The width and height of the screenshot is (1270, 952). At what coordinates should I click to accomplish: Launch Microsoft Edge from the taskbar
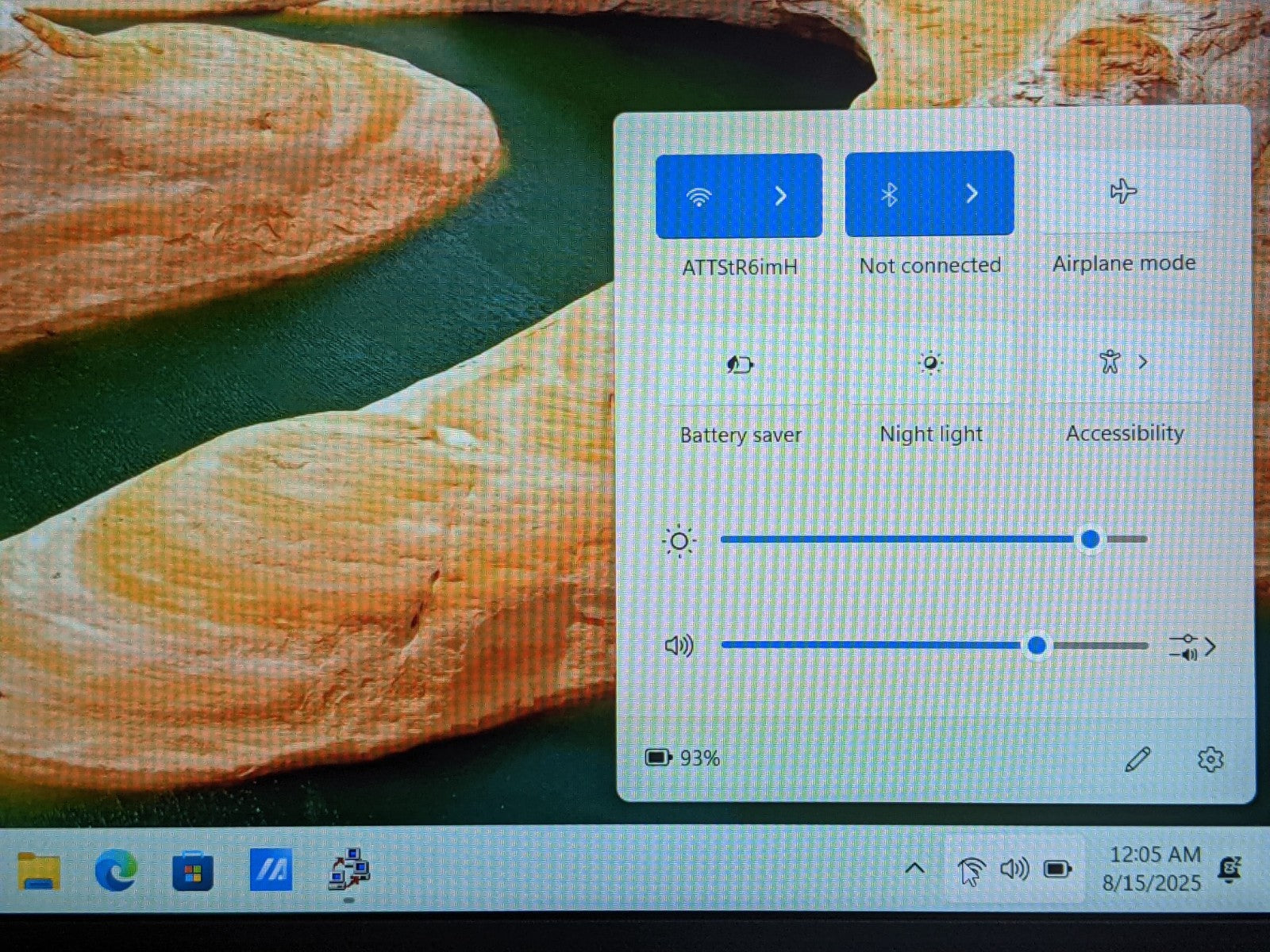(x=115, y=871)
